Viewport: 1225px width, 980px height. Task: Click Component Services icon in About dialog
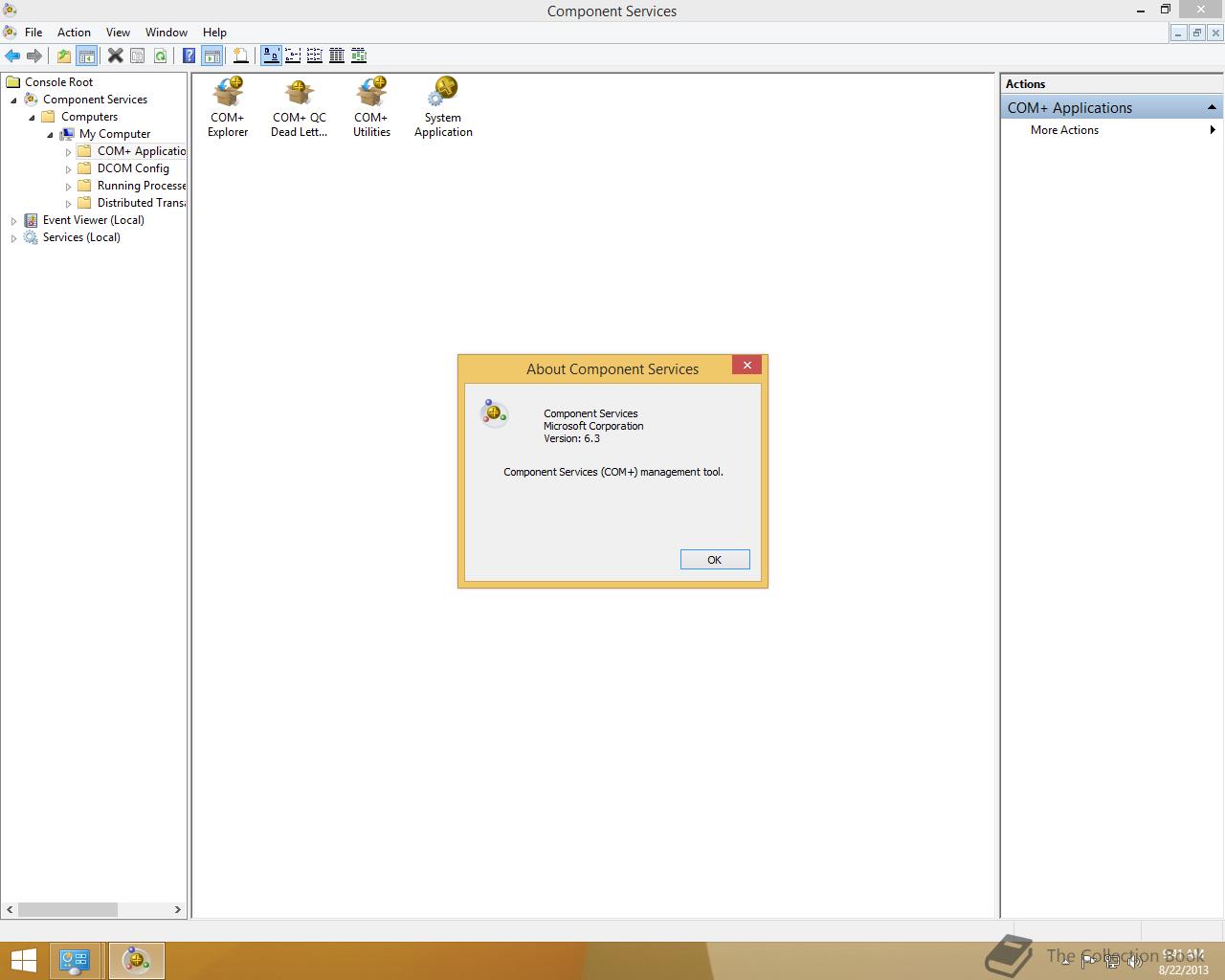pyautogui.click(x=494, y=412)
